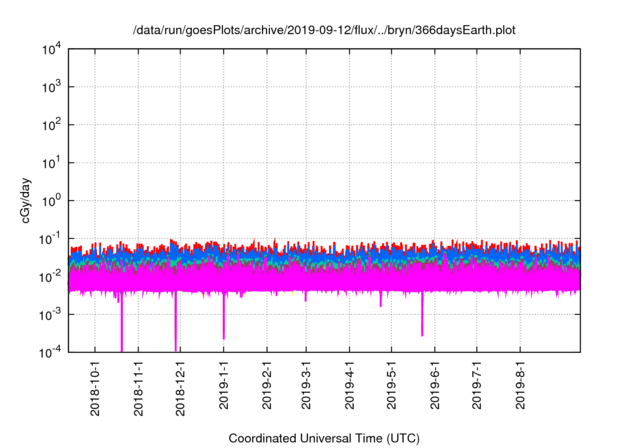640x448 pixels.
Task: Select the 2019-2-1 date tick label
Action: pyautogui.click(x=267, y=388)
